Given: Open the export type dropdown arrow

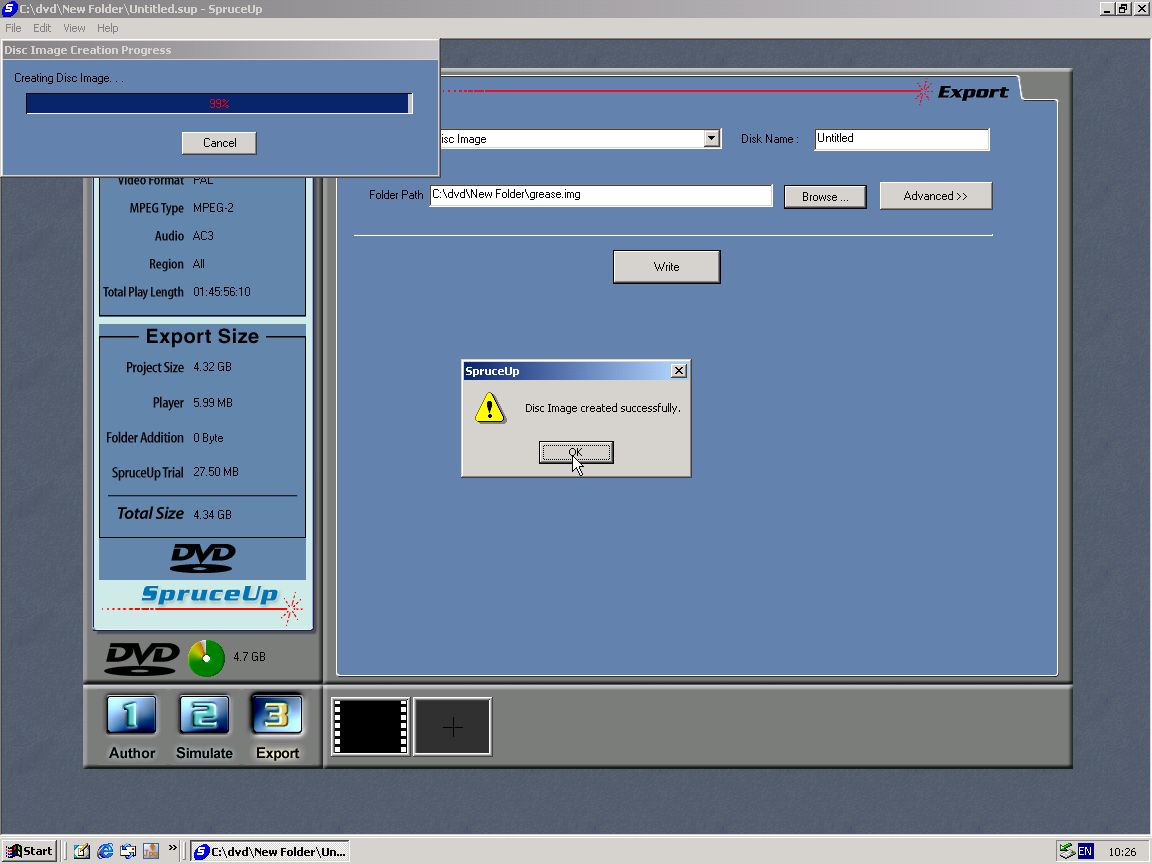Looking at the screenshot, I should (711, 138).
